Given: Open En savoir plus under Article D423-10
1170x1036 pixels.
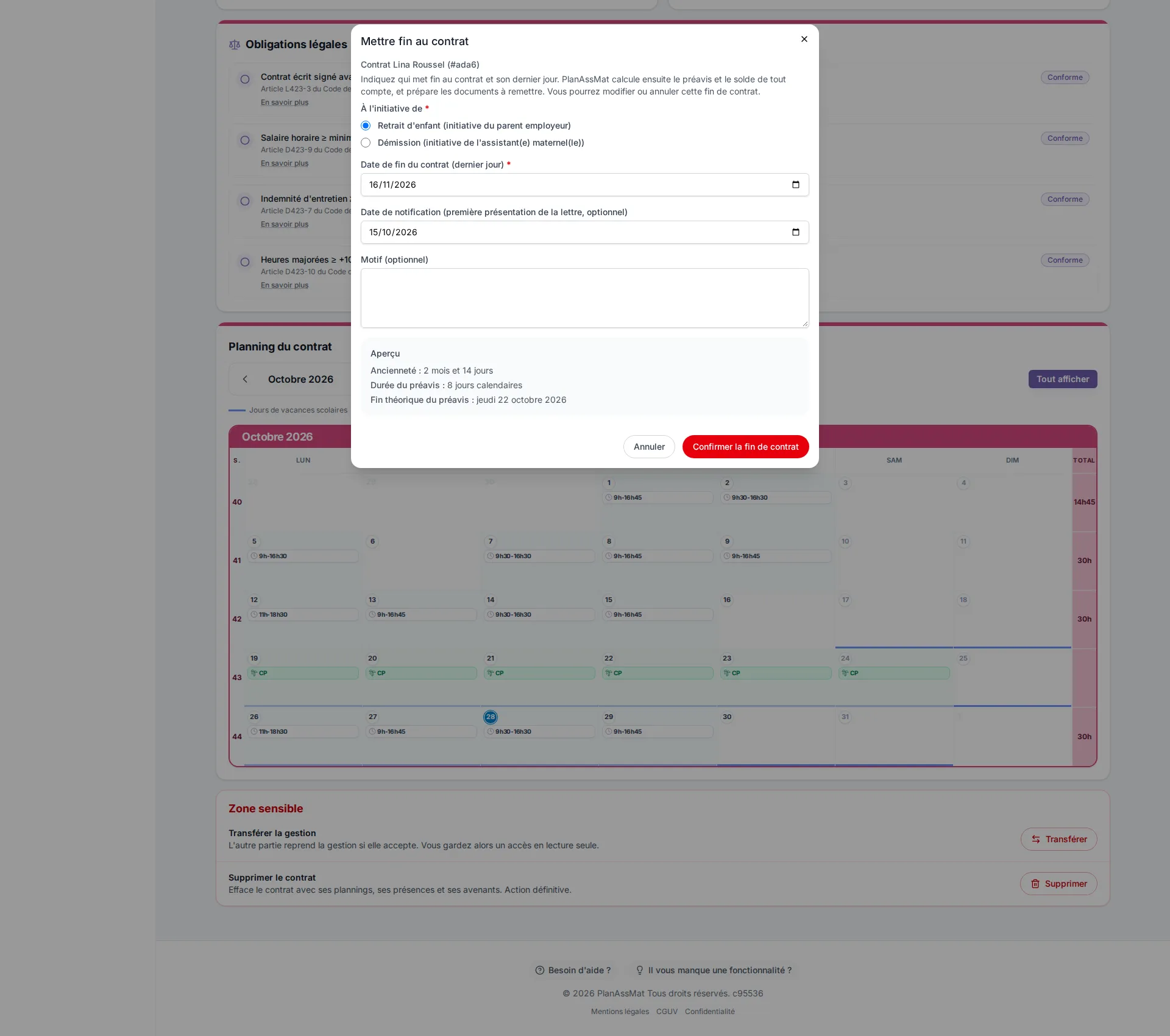Looking at the screenshot, I should 285,285.
